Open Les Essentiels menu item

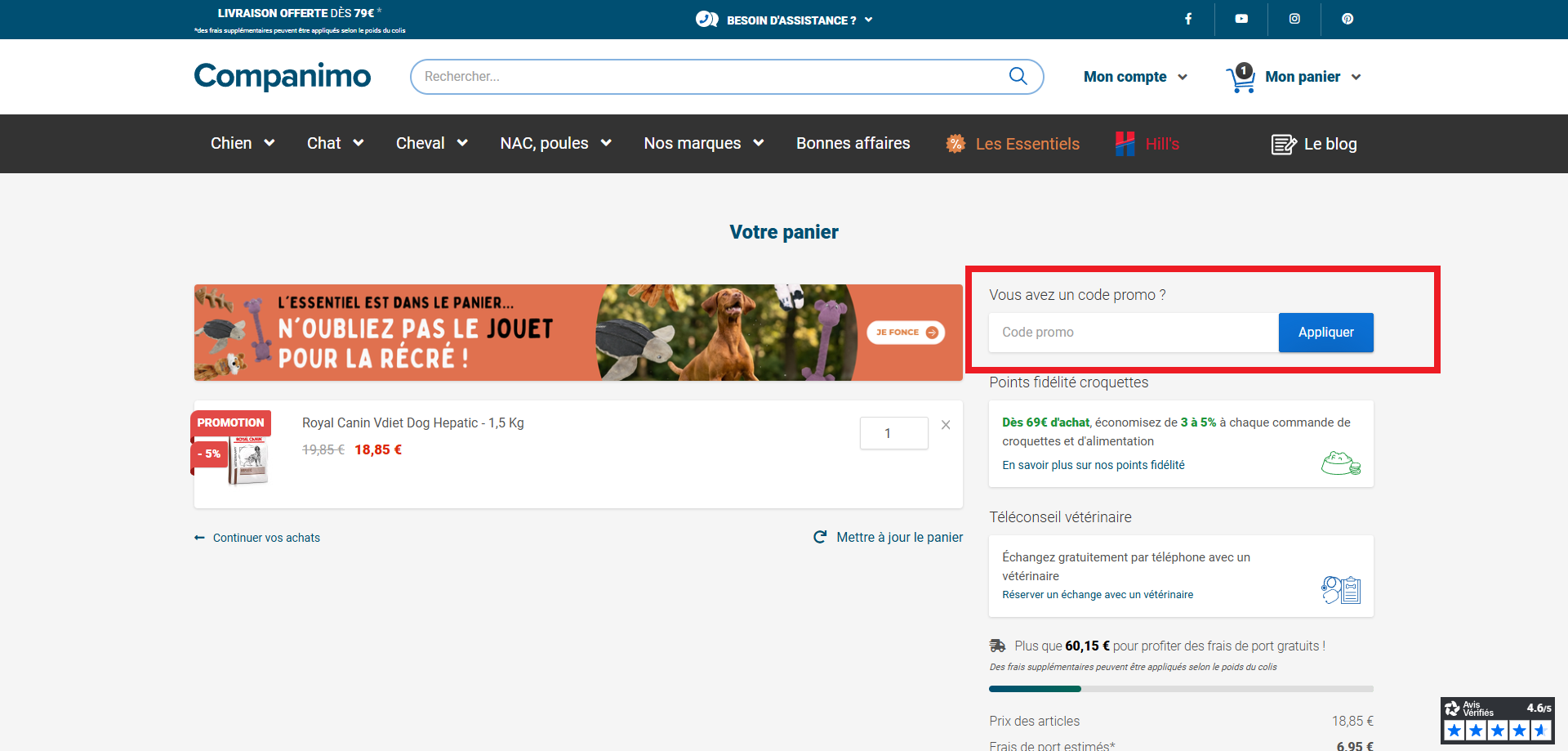click(x=1027, y=144)
